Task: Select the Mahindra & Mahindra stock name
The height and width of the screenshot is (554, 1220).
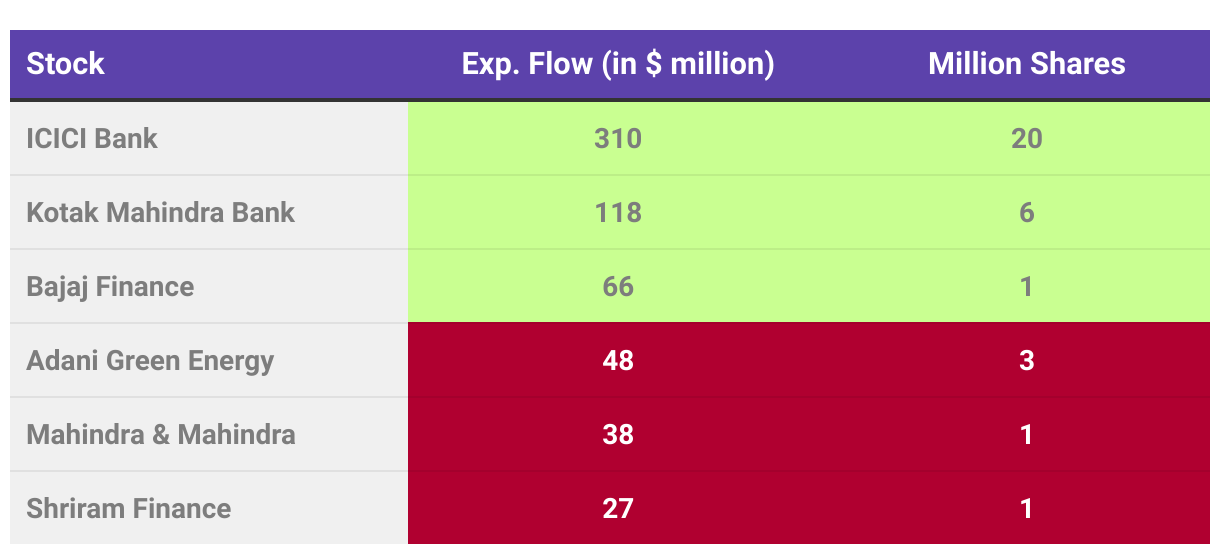Action: tap(160, 434)
